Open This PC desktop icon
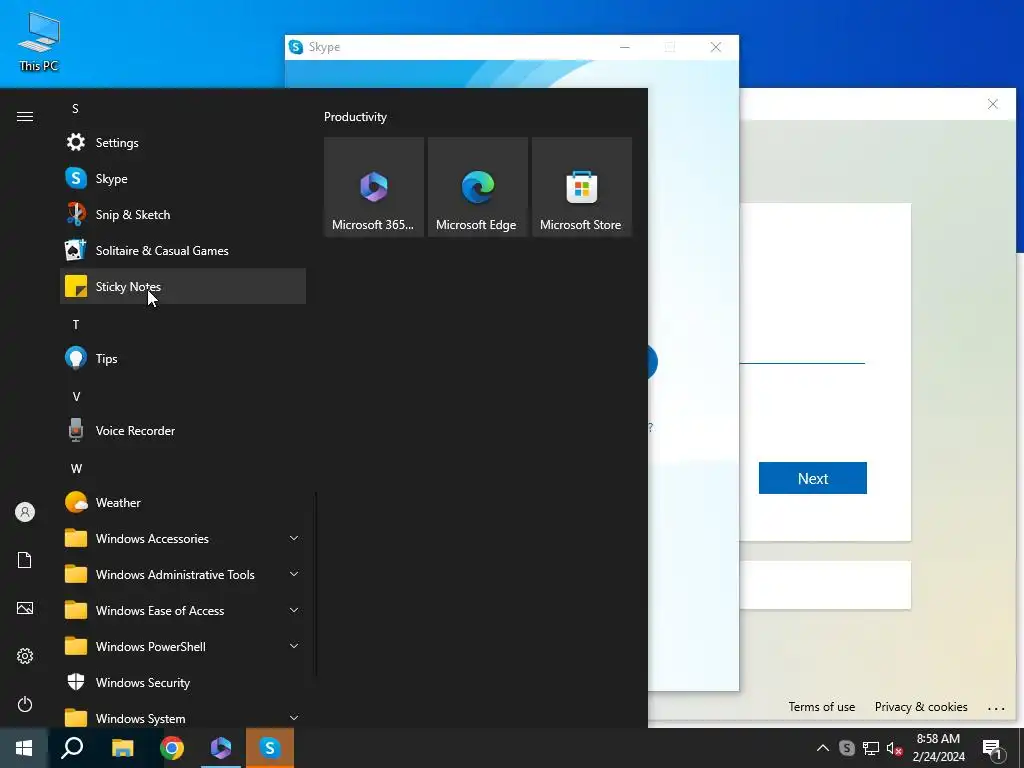This screenshot has width=1024, height=768. coord(39,42)
